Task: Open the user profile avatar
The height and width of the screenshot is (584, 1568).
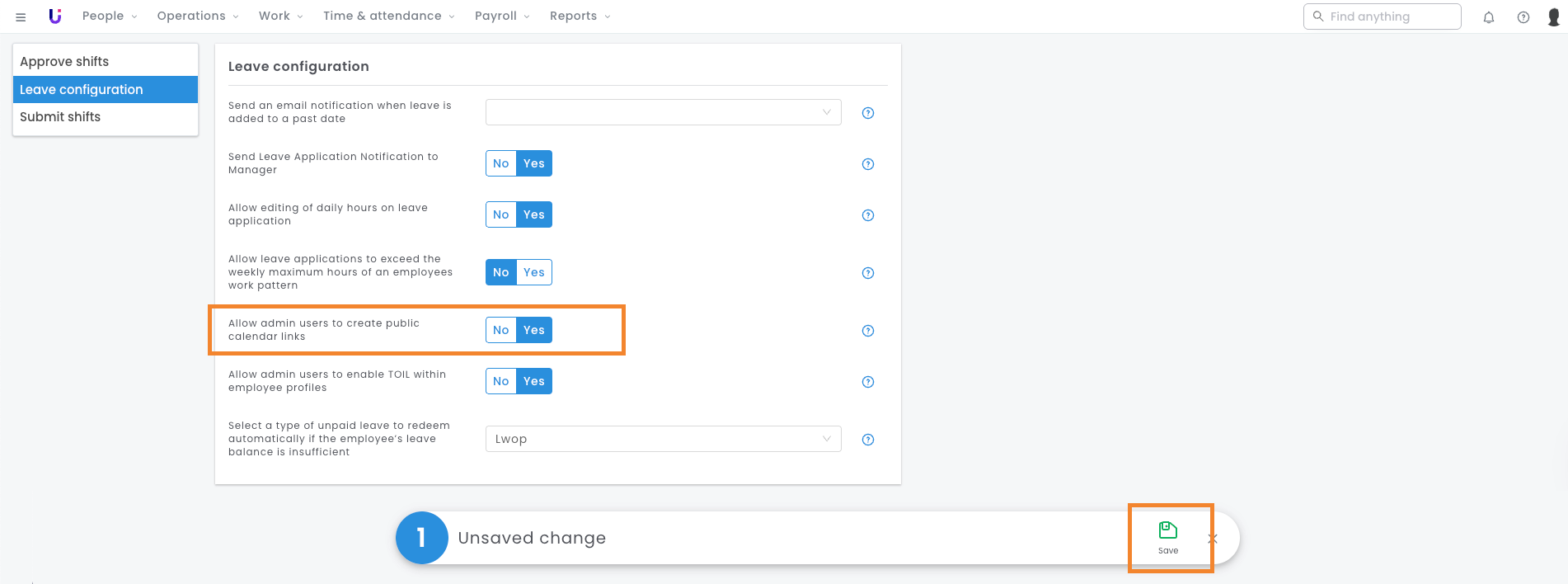Action: pos(1553,17)
